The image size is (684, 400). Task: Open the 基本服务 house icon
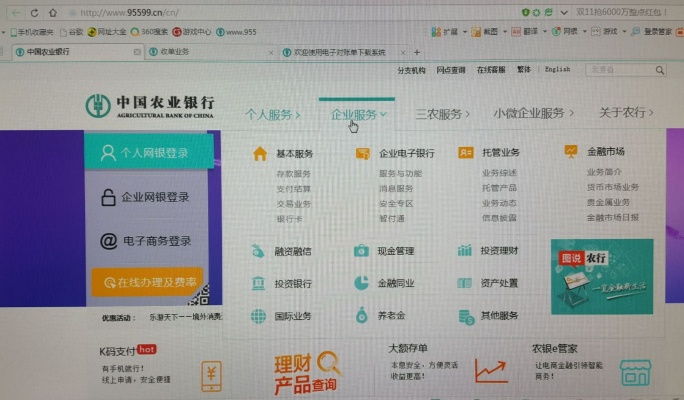260,154
